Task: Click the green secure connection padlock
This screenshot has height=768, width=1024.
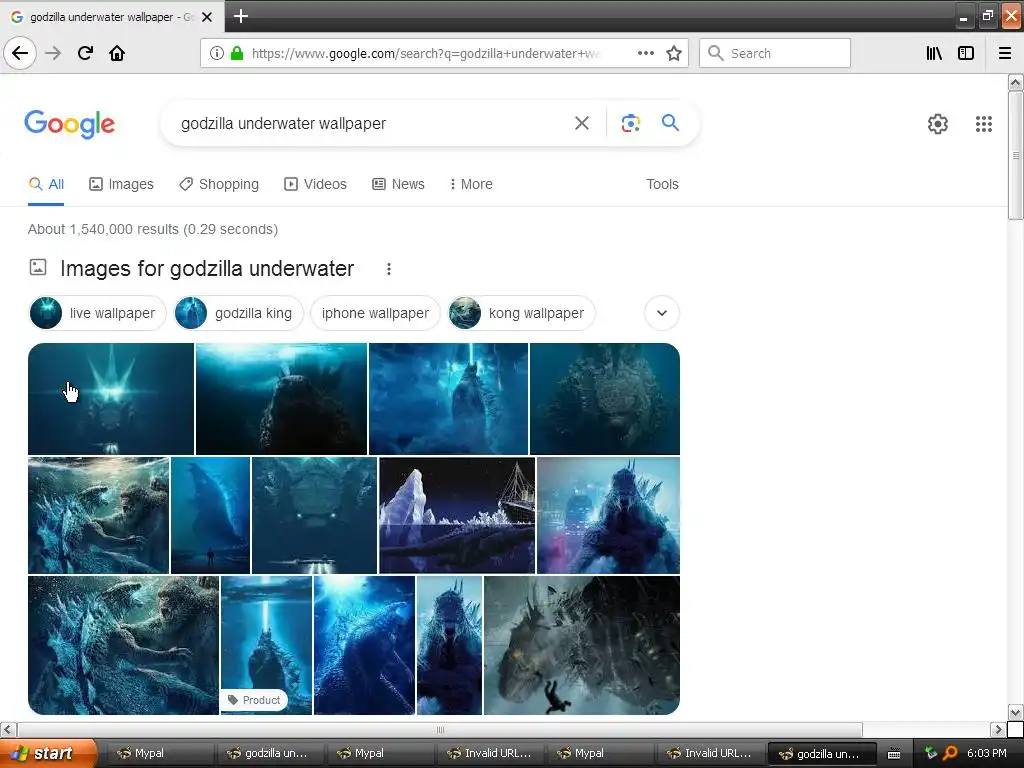Action: tap(237, 53)
